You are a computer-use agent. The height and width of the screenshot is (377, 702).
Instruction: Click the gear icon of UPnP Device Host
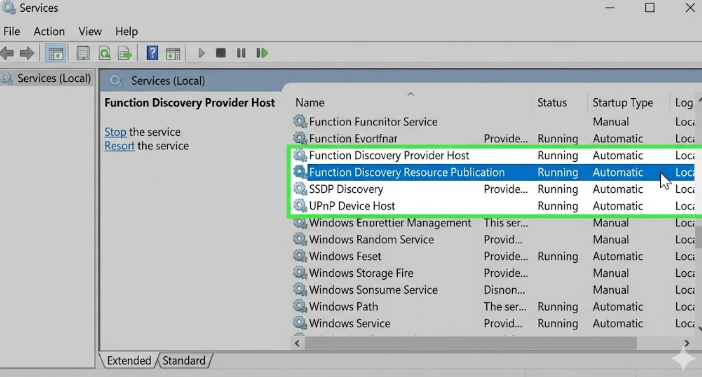point(300,206)
